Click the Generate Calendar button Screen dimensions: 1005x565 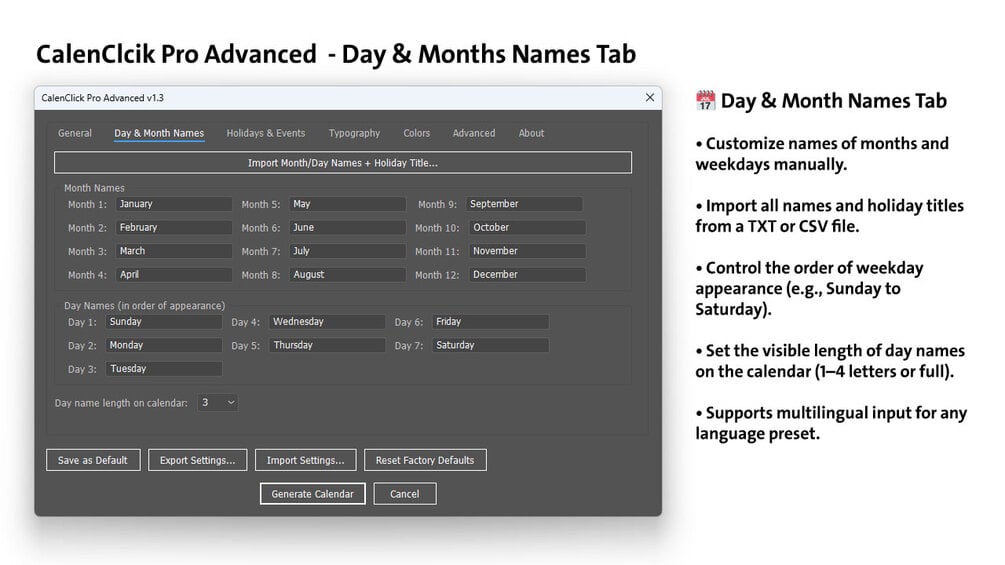click(x=313, y=494)
